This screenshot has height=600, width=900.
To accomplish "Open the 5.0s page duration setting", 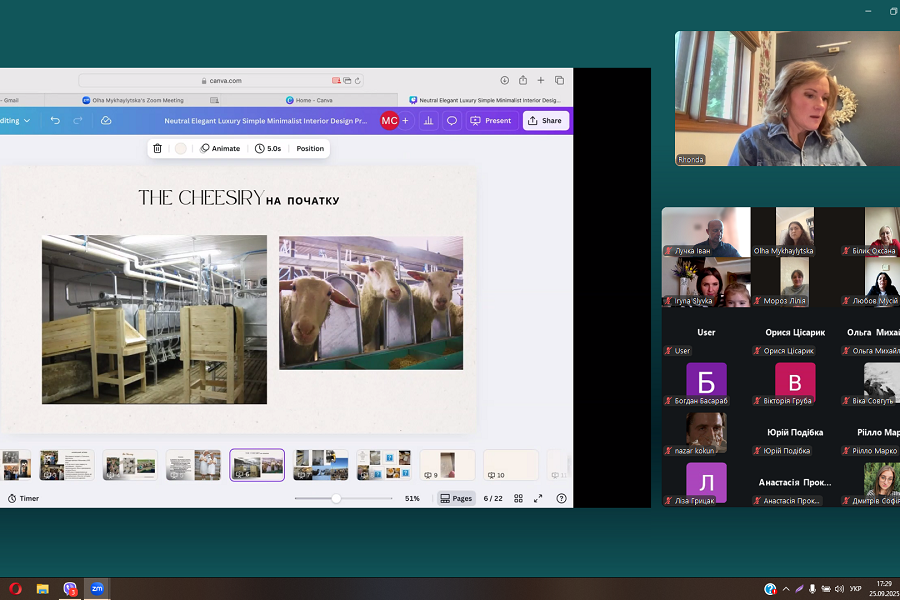I will 267,148.
